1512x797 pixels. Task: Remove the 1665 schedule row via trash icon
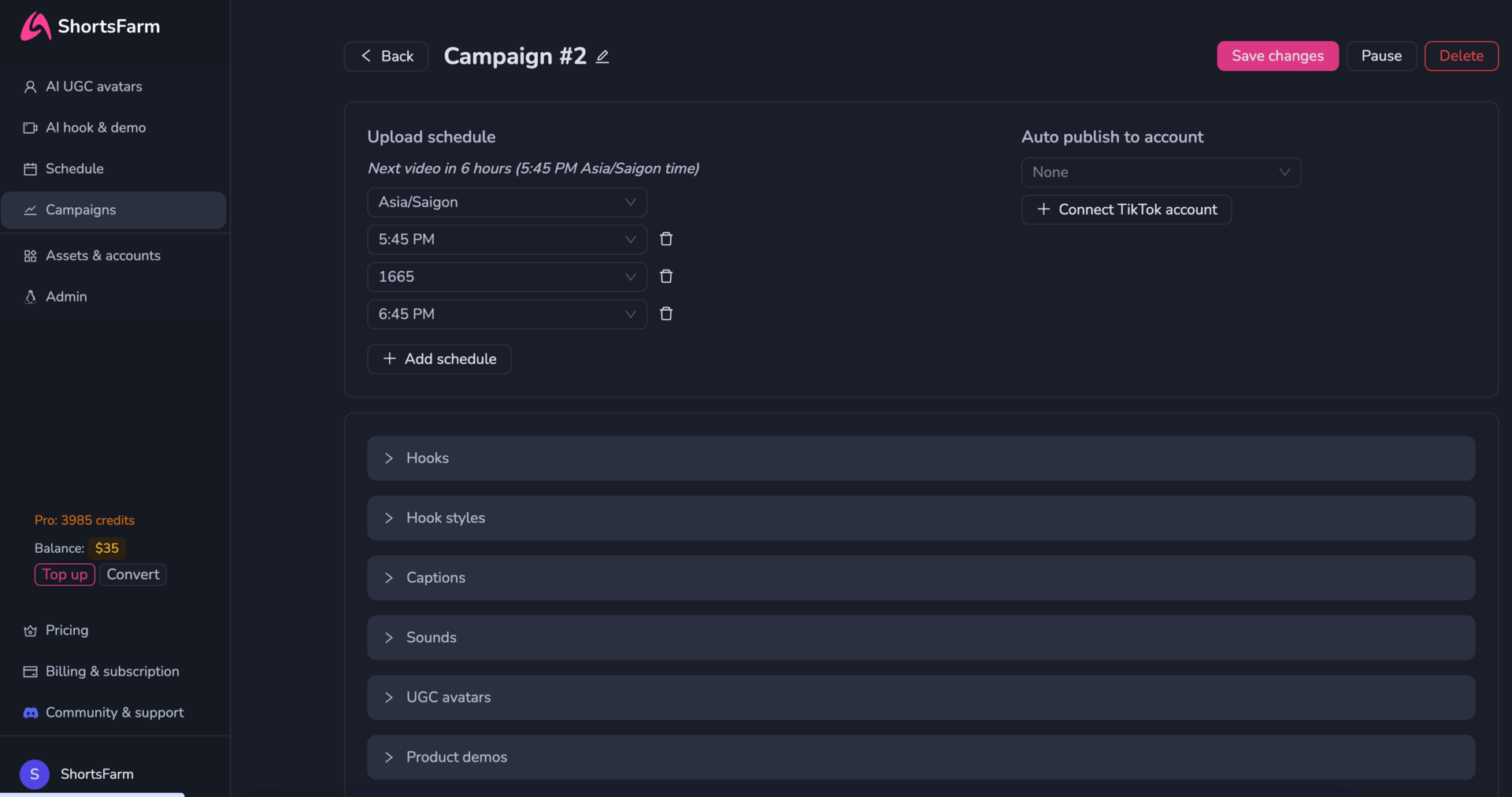point(666,276)
